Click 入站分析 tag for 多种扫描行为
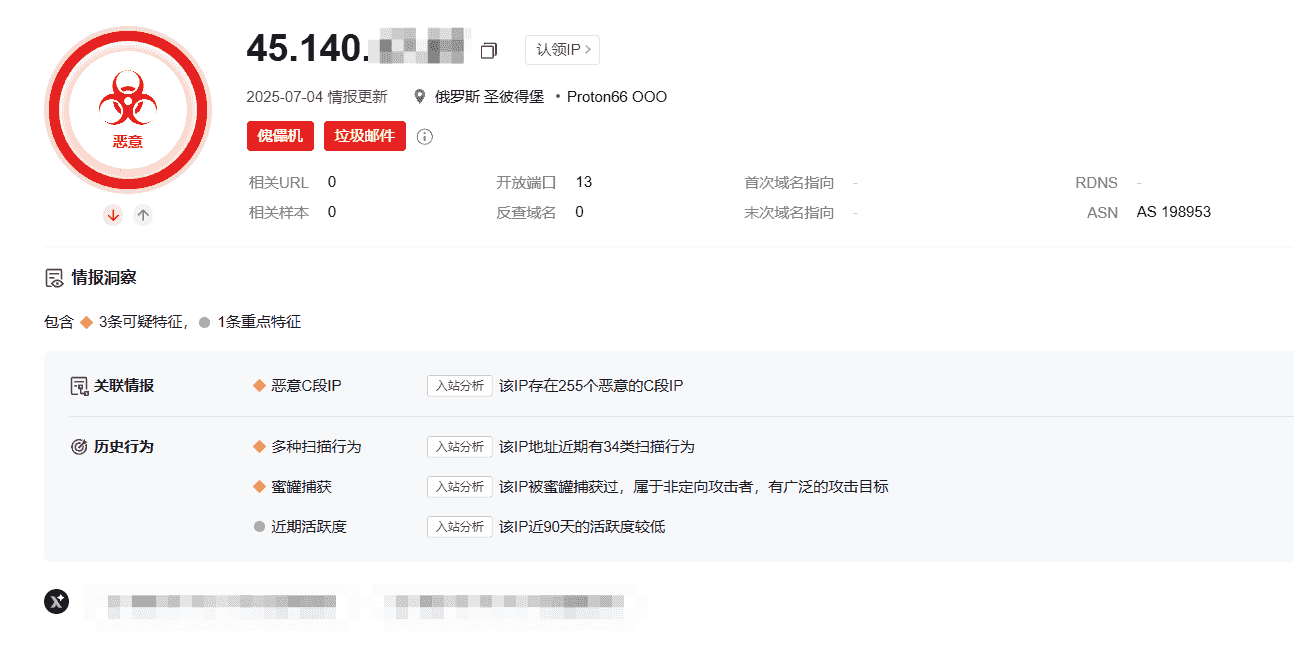This screenshot has height=645, width=1294. 459,447
